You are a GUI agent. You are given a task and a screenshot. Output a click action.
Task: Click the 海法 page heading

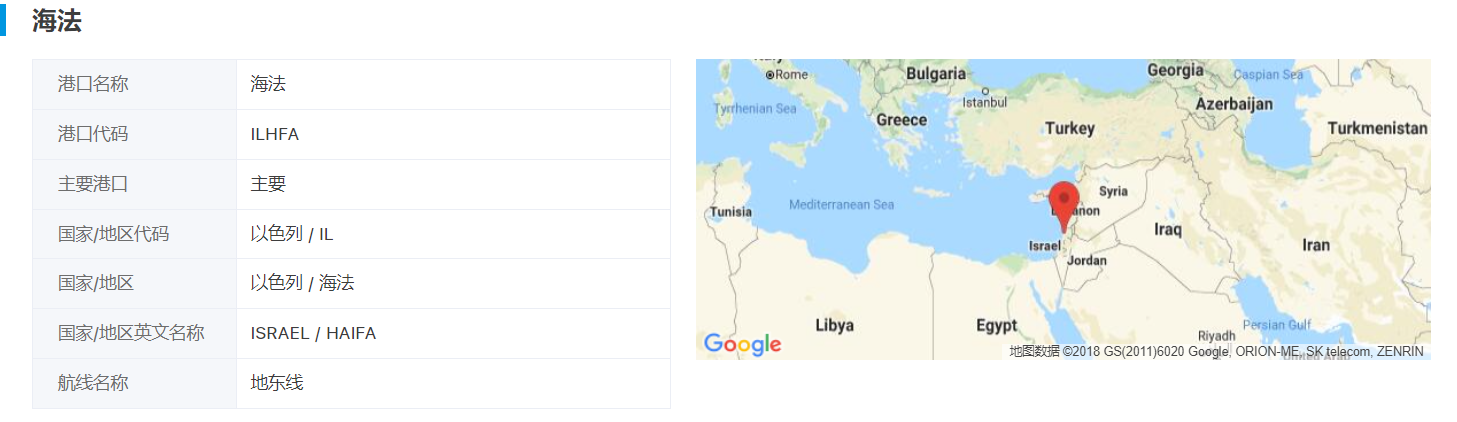coord(56,21)
